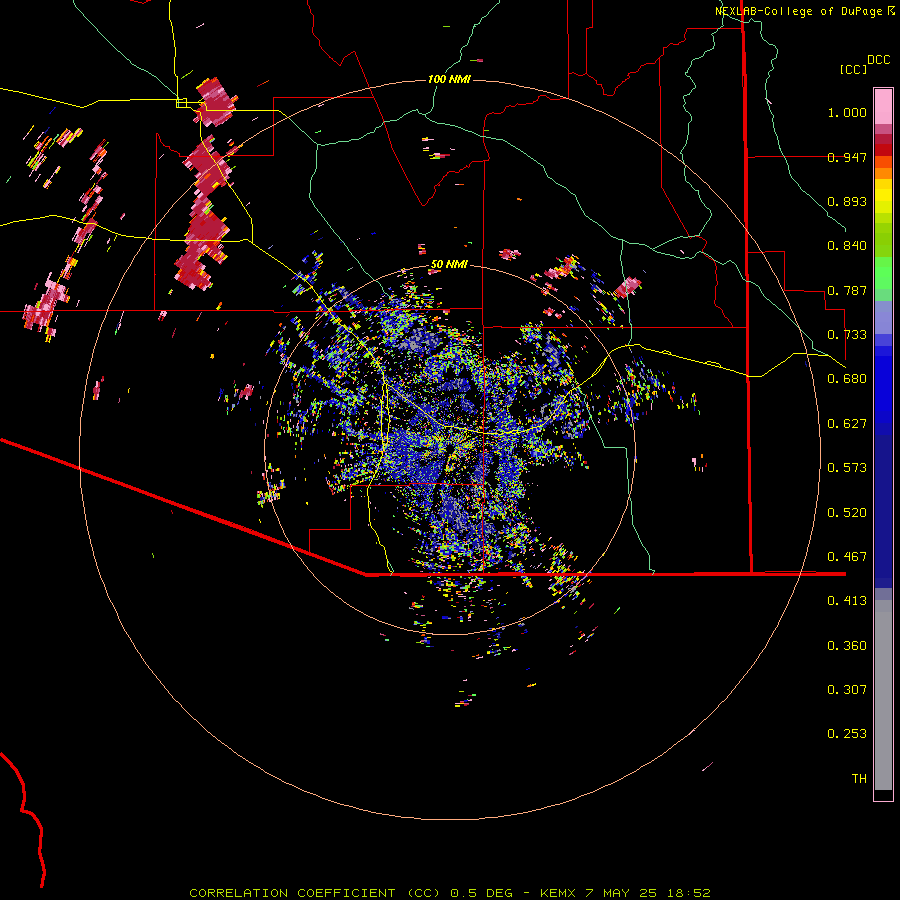The width and height of the screenshot is (900, 900).
Task: Click the Correlation Coefficient KEMX caption text
Action: click(450, 893)
